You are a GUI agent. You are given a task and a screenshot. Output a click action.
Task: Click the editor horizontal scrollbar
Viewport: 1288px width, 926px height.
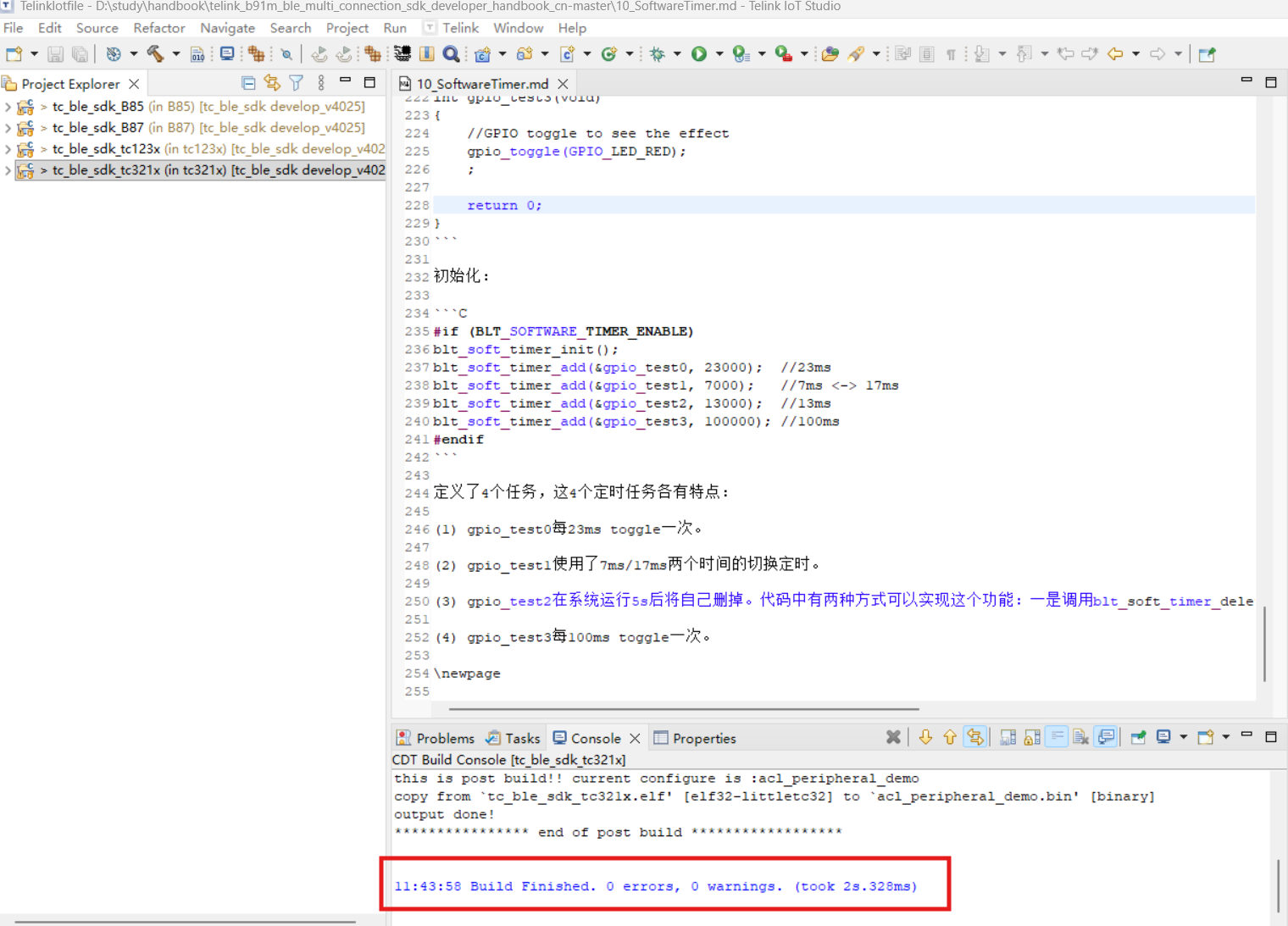coord(684,709)
